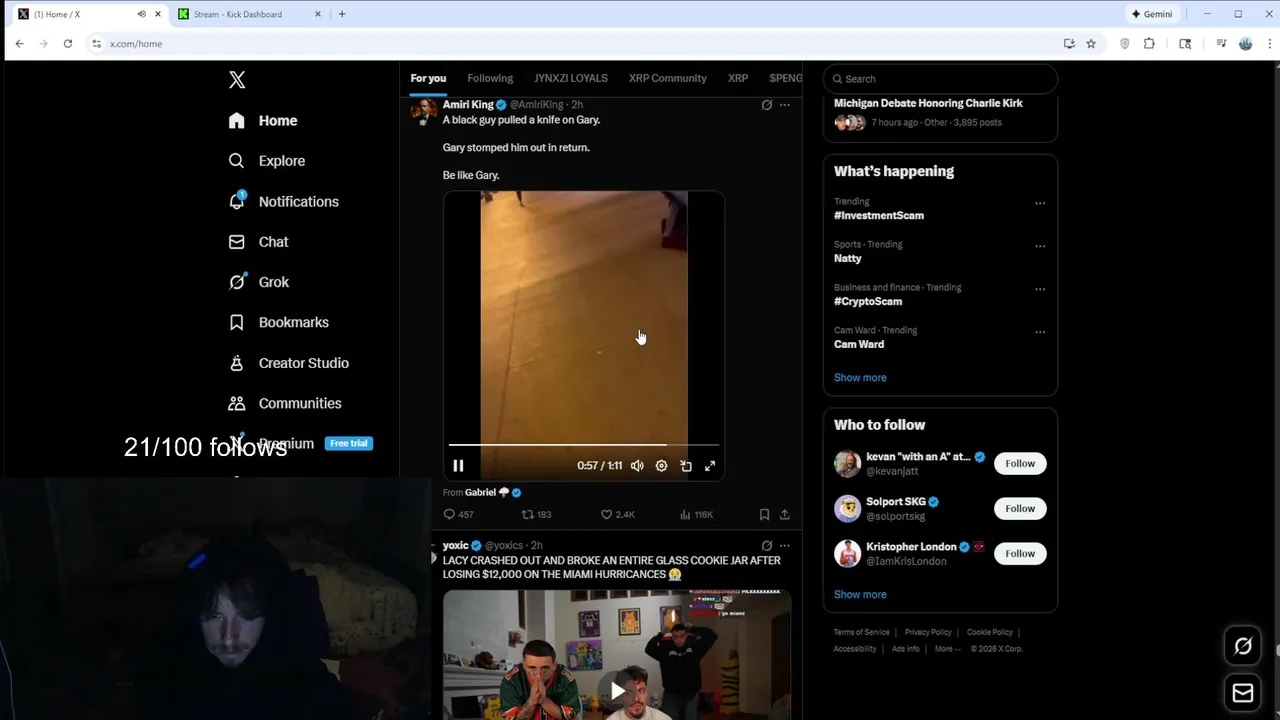The width and height of the screenshot is (1280, 720).
Task: Expand the More footer menu
Action: tap(947, 649)
